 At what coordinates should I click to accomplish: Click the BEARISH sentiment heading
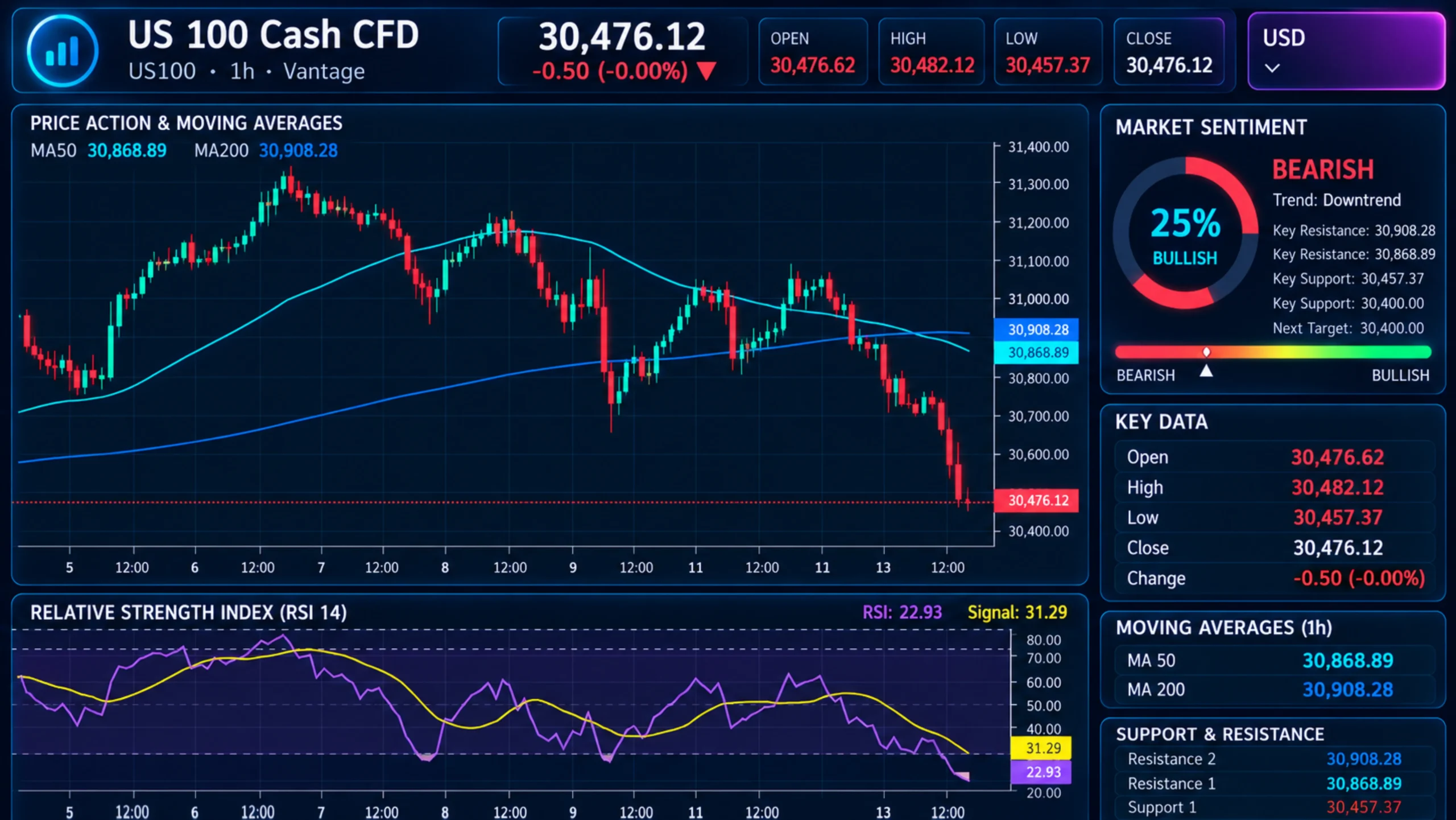1323,170
